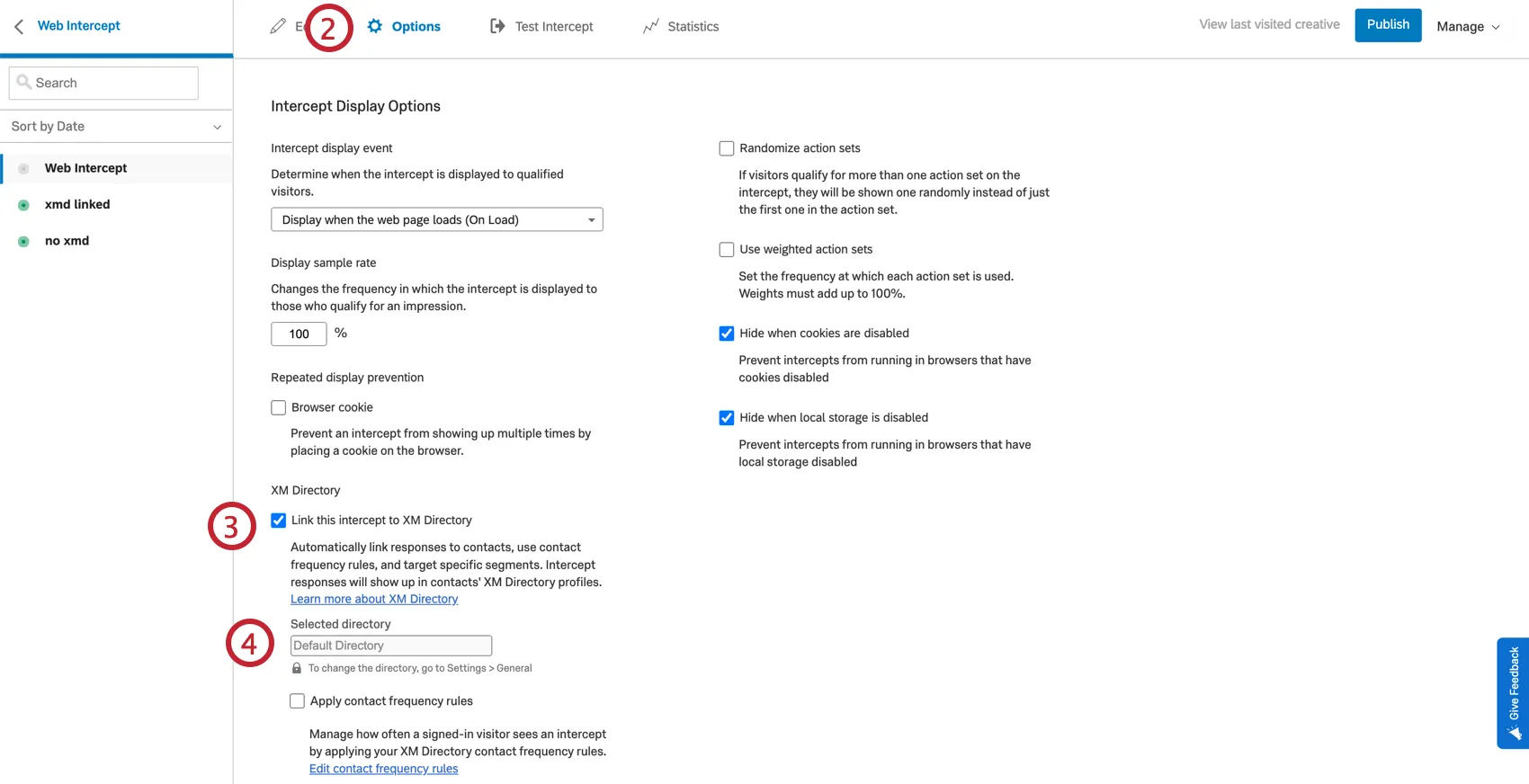Open the Intercept display event dropdown
The width and height of the screenshot is (1529, 784).
pyautogui.click(x=436, y=219)
